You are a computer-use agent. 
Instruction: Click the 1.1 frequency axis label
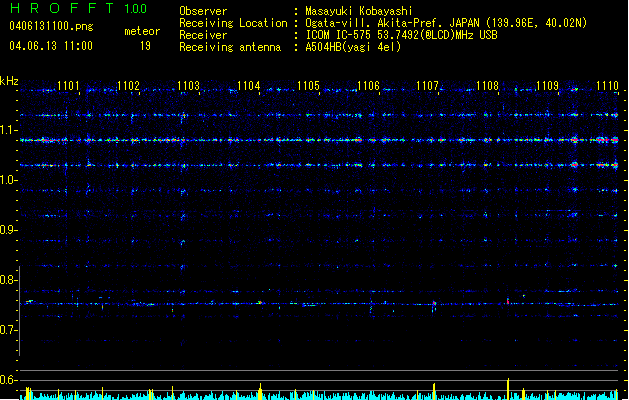click(8, 130)
